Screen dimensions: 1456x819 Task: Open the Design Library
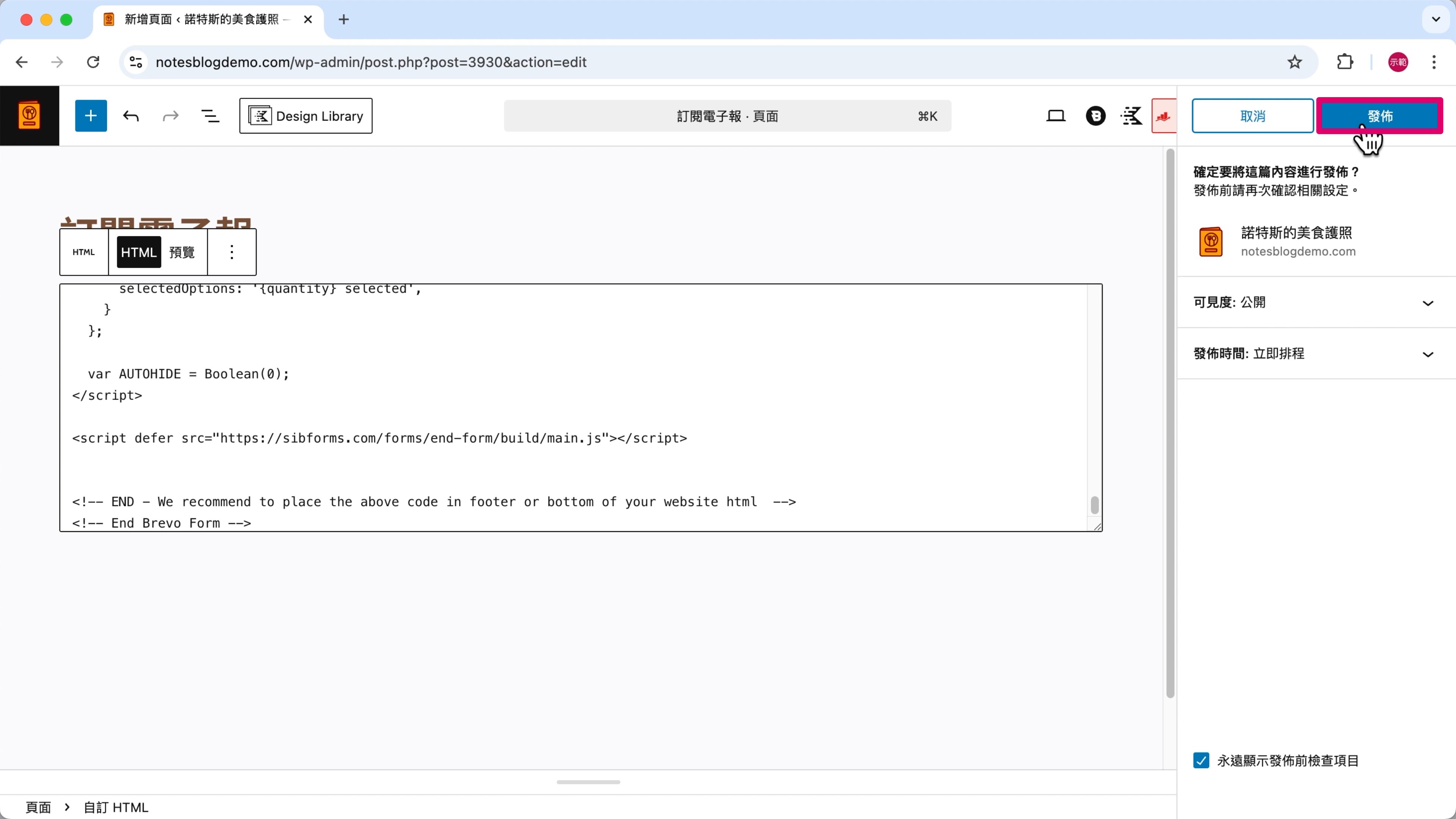click(x=306, y=116)
